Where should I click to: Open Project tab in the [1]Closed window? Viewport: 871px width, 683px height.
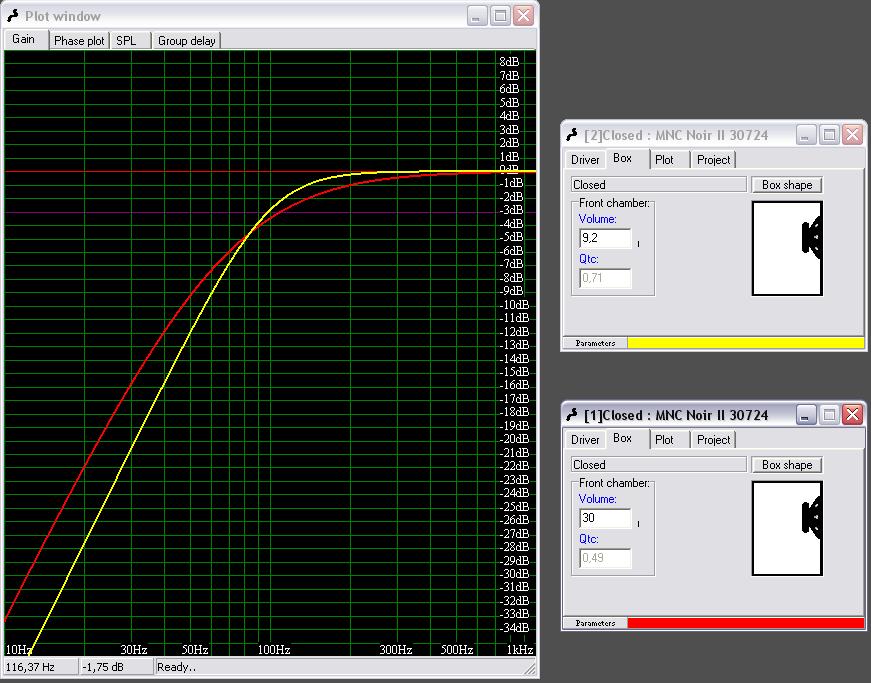713,440
